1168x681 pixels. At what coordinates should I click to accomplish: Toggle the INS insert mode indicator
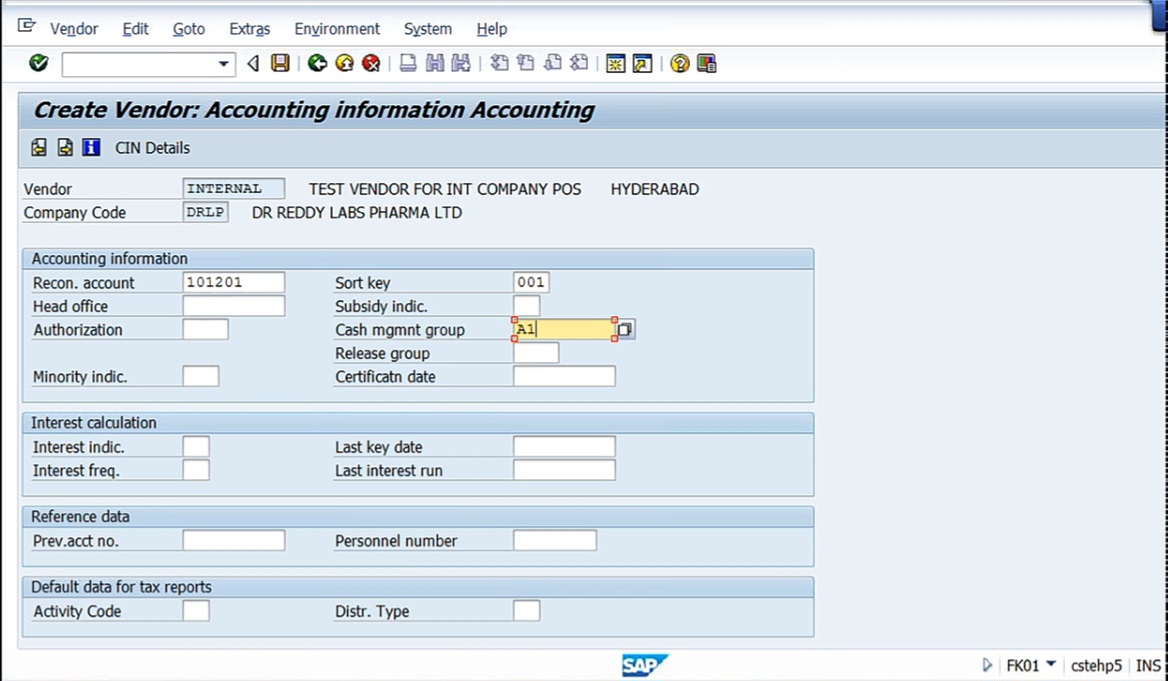click(x=1148, y=665)
